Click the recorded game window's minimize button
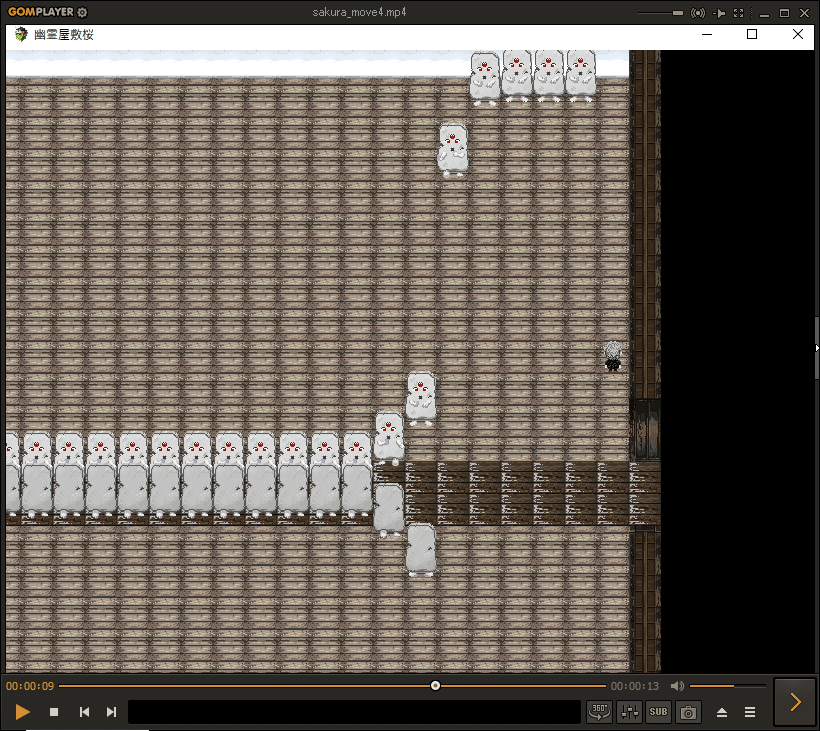 point(707,34)
